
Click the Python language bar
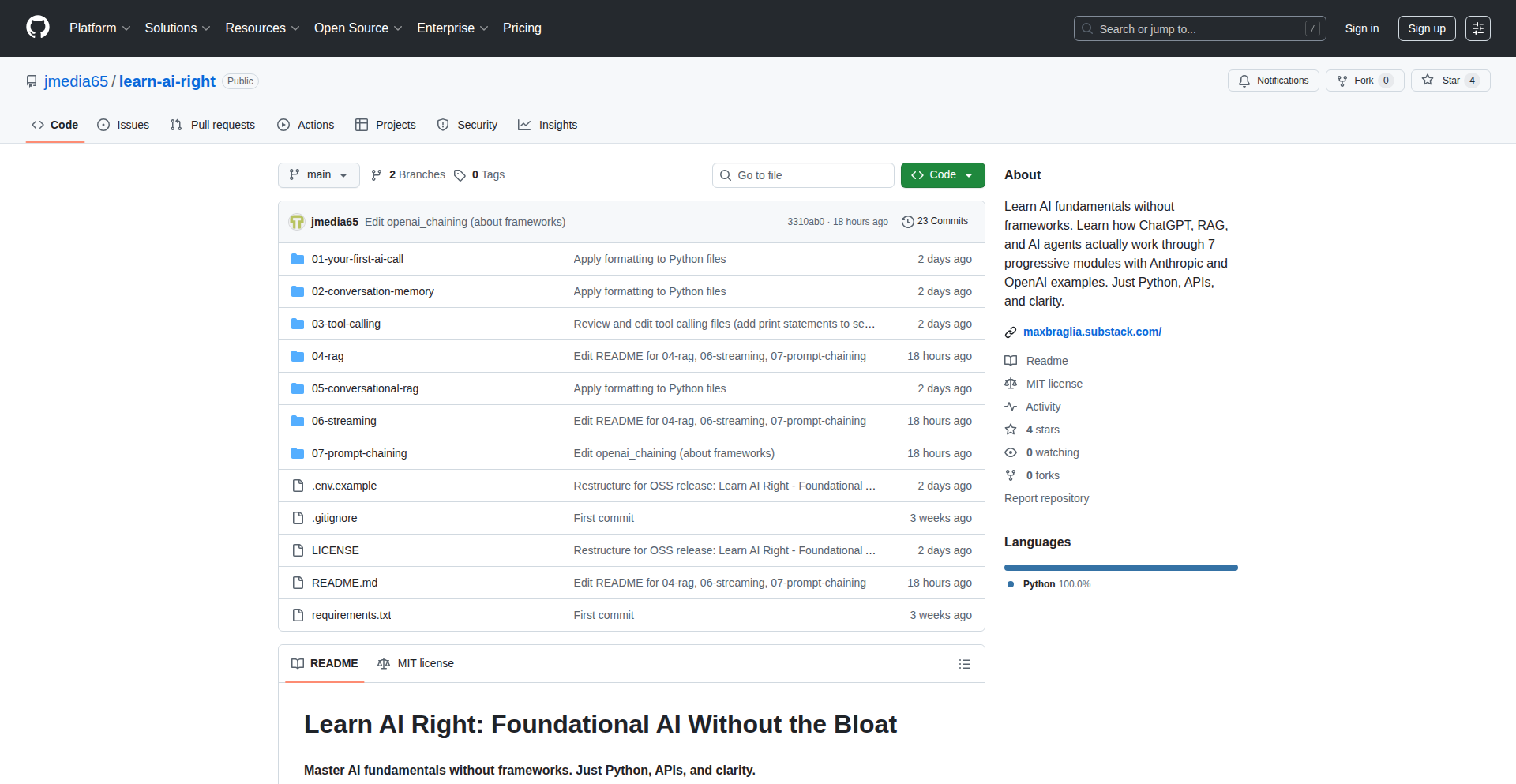coord(1120,568)
